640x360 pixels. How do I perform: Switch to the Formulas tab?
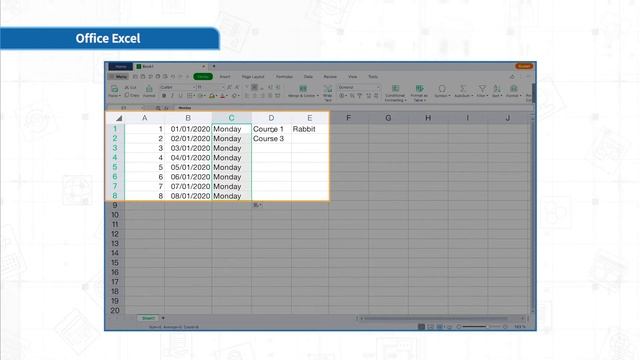(284, 77)
